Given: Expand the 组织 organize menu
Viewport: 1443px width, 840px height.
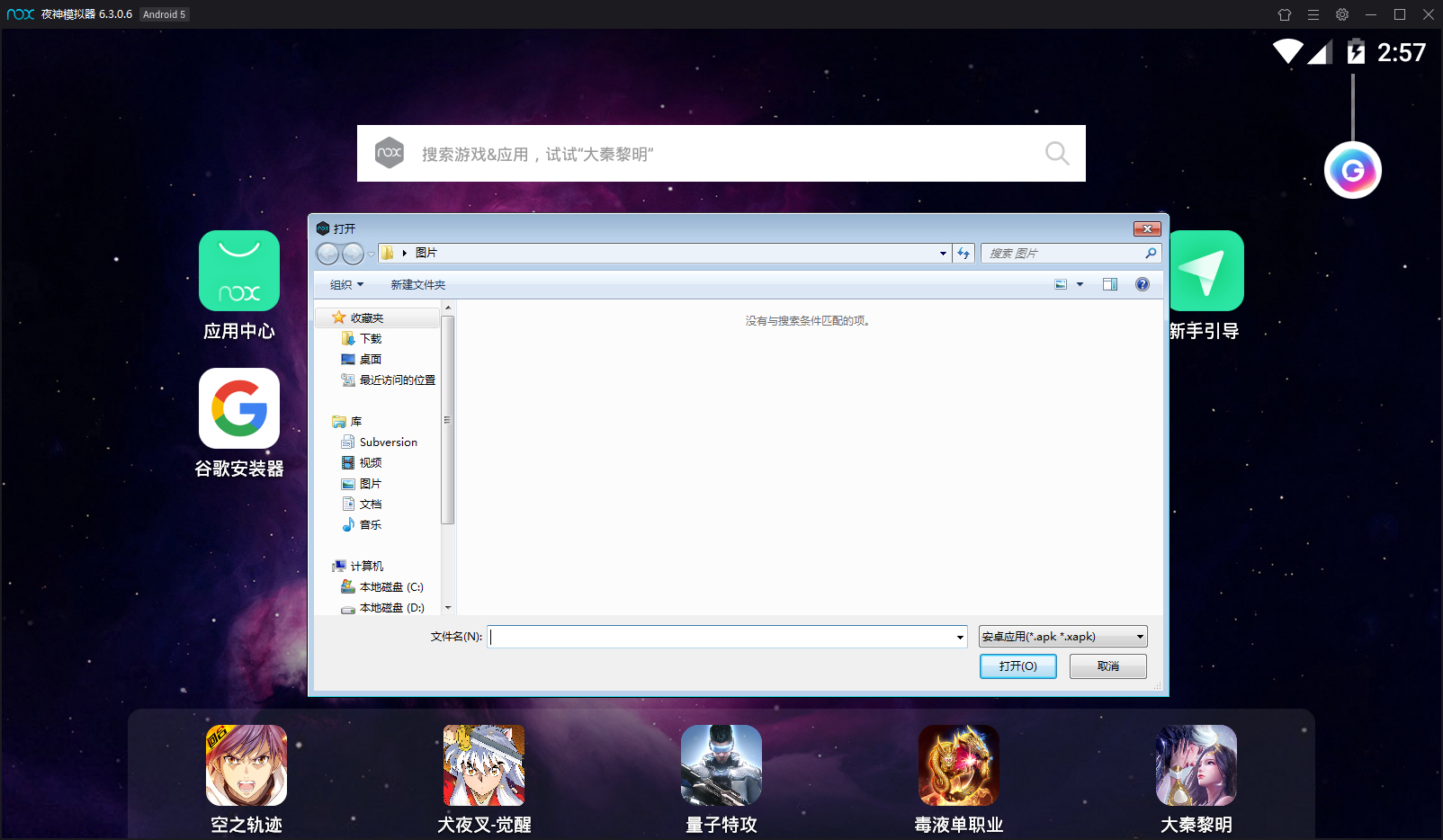Looking at the screenshot, I should (x=342, y=283).
